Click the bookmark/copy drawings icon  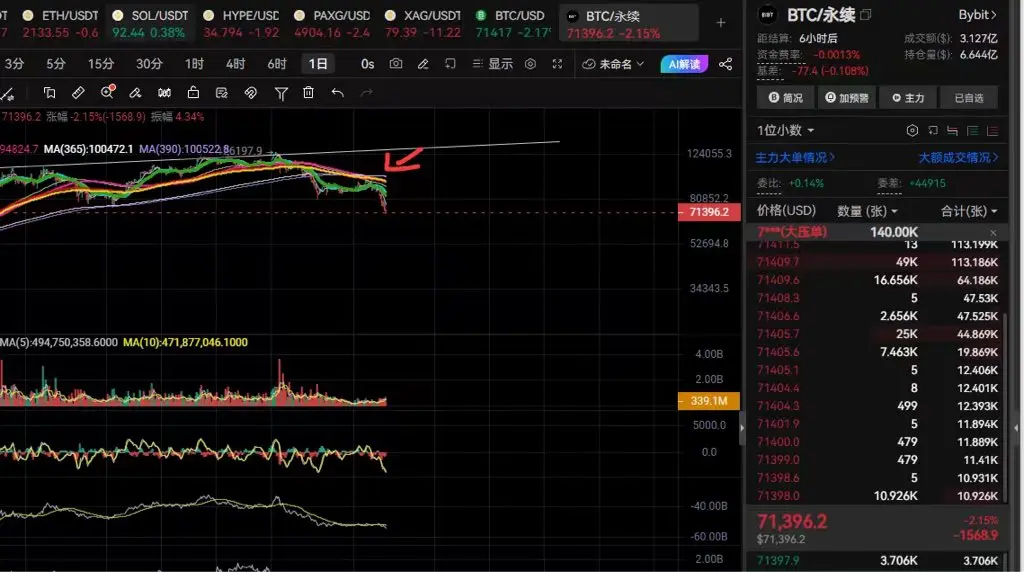click(x=49, y=93)
